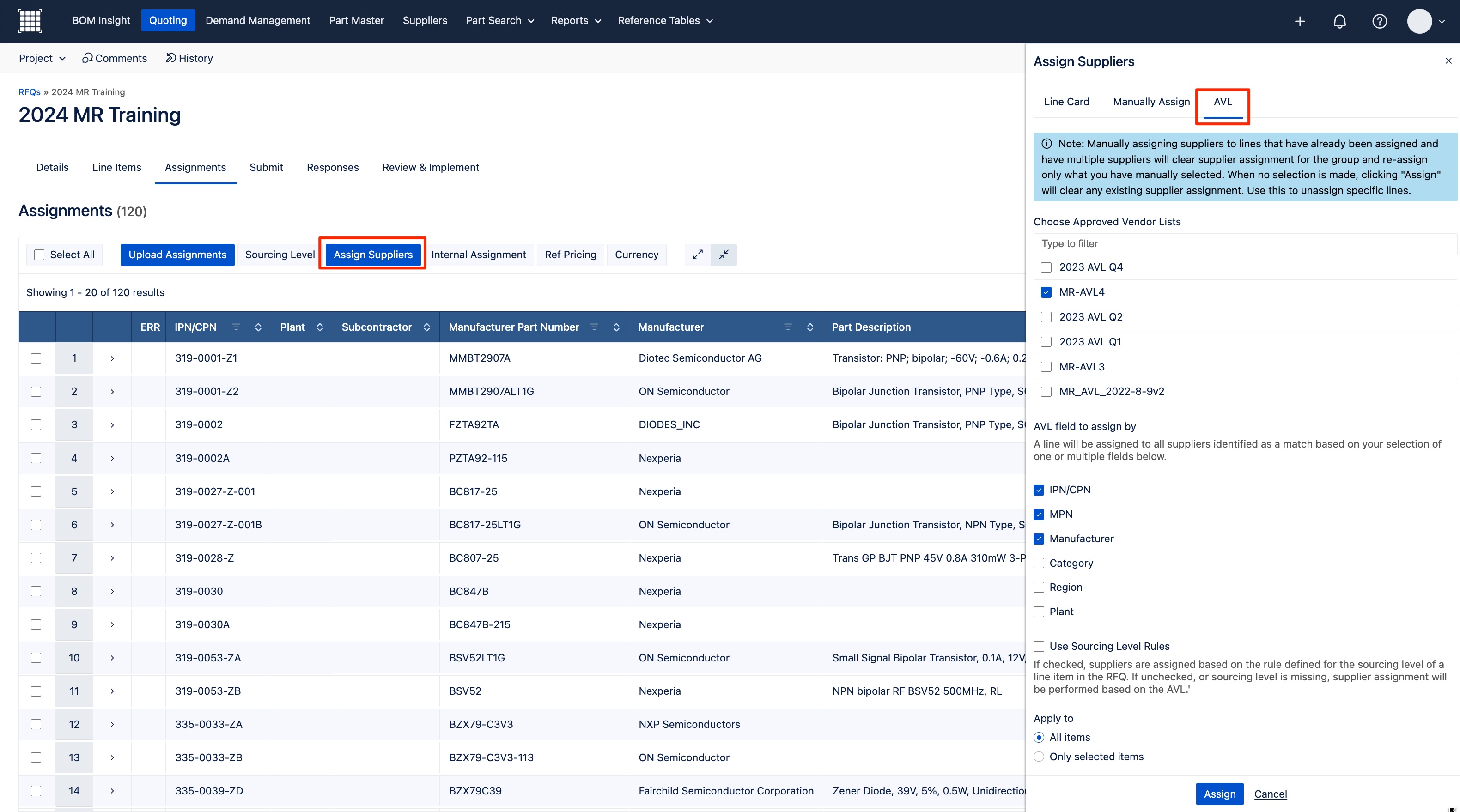
Task: Expand row 1 for 319-0001-Z1
Action: (112, 358)
